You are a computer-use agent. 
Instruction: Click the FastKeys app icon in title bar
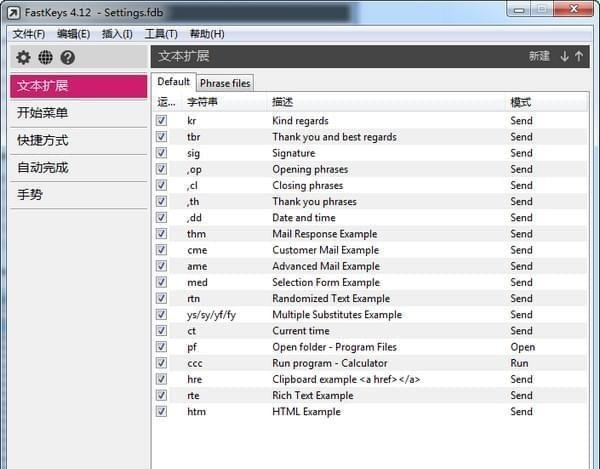[13, 13]
